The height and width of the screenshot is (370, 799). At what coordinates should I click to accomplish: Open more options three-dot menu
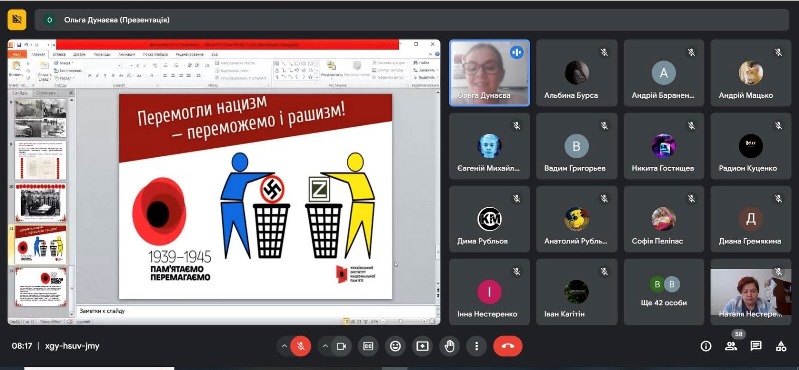[x=476, y=347]
